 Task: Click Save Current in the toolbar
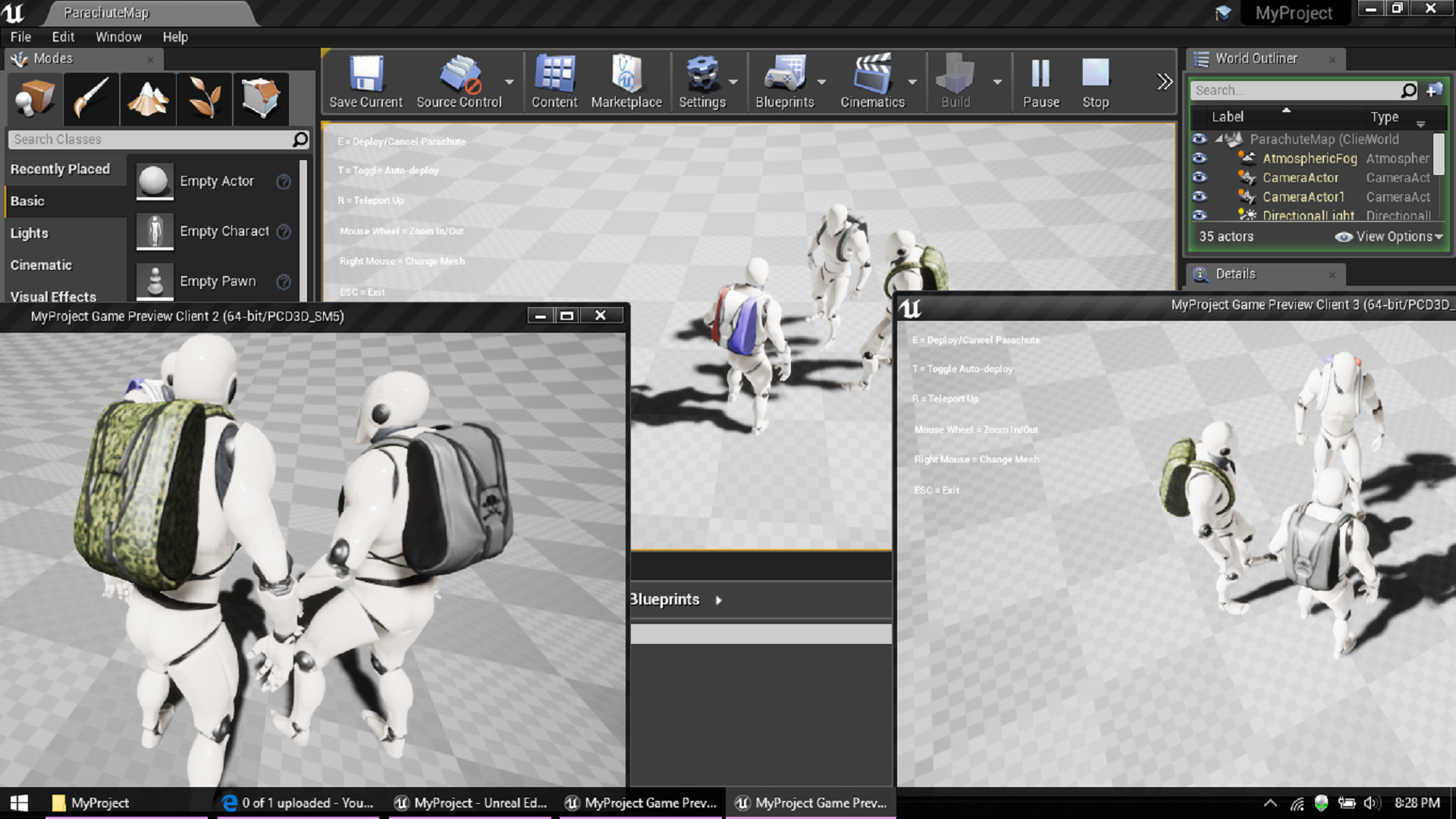pos(365,81)
